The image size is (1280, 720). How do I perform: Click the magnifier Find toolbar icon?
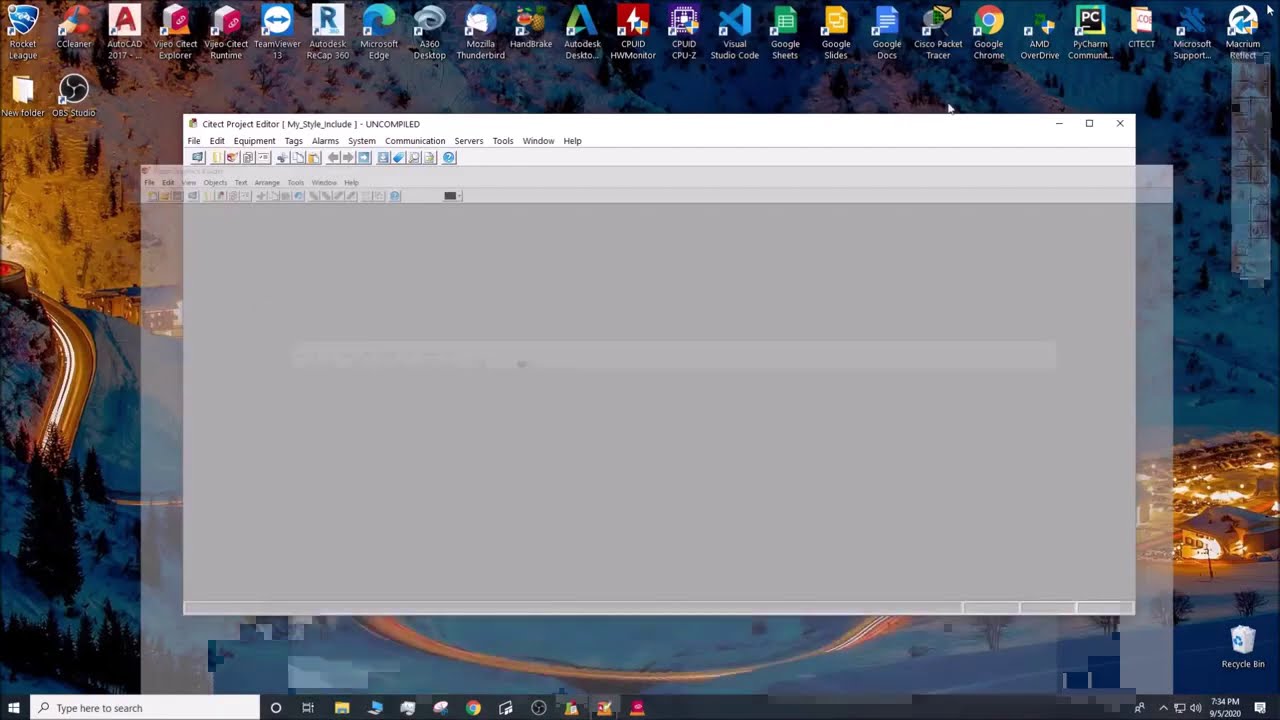coord(414,158)
